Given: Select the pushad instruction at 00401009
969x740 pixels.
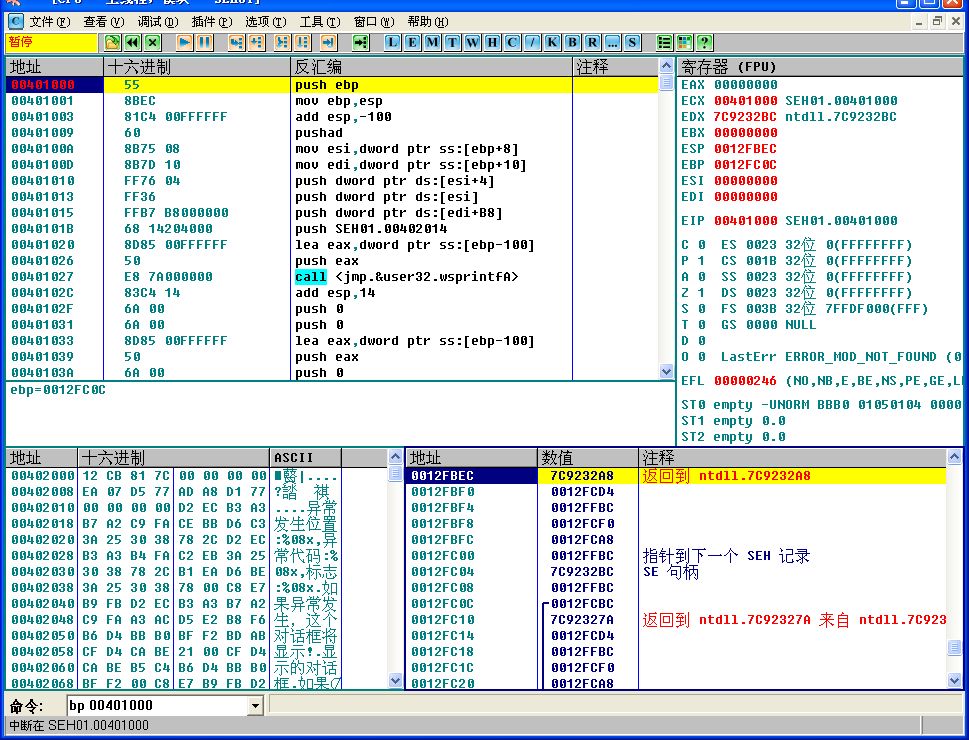Looking at the screenshot, I should [332, 132].
